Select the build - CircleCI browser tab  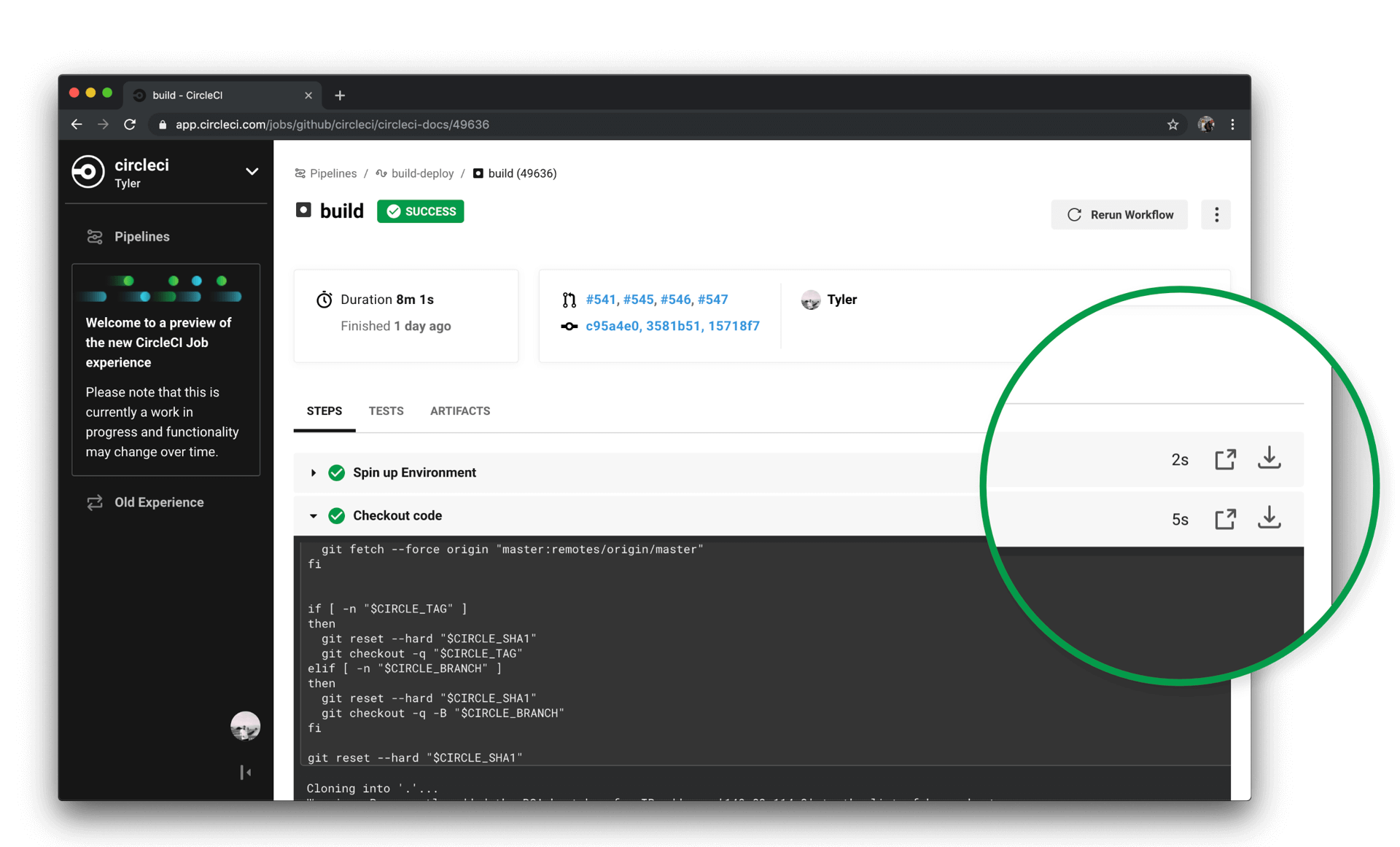click(222, 95)
